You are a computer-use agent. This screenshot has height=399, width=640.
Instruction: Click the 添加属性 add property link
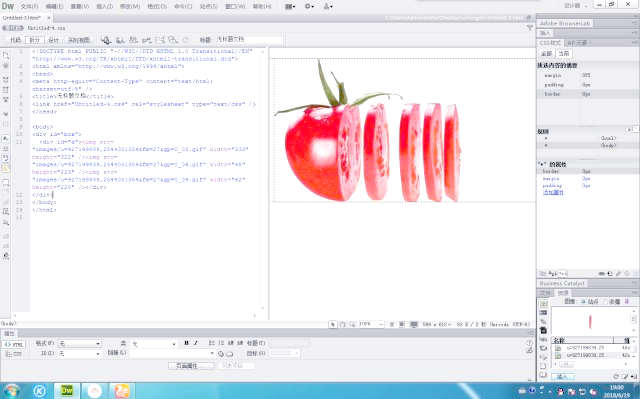(553, 193)
